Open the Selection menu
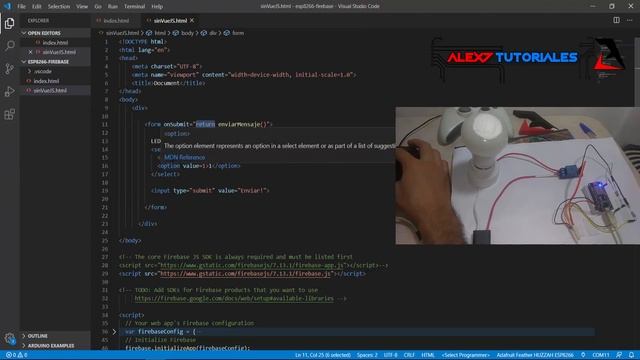The image size is (640, 360). pos(59,7)
